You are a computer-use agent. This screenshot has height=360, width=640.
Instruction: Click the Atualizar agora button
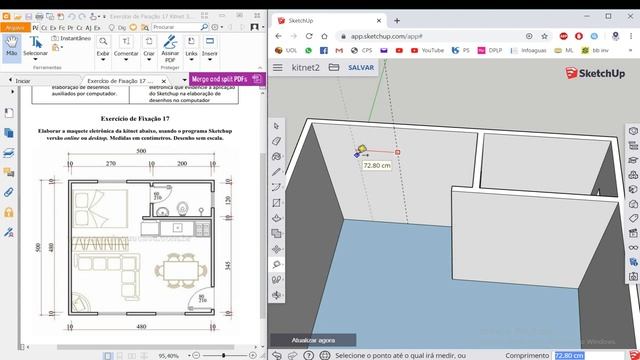click(313, 340)
